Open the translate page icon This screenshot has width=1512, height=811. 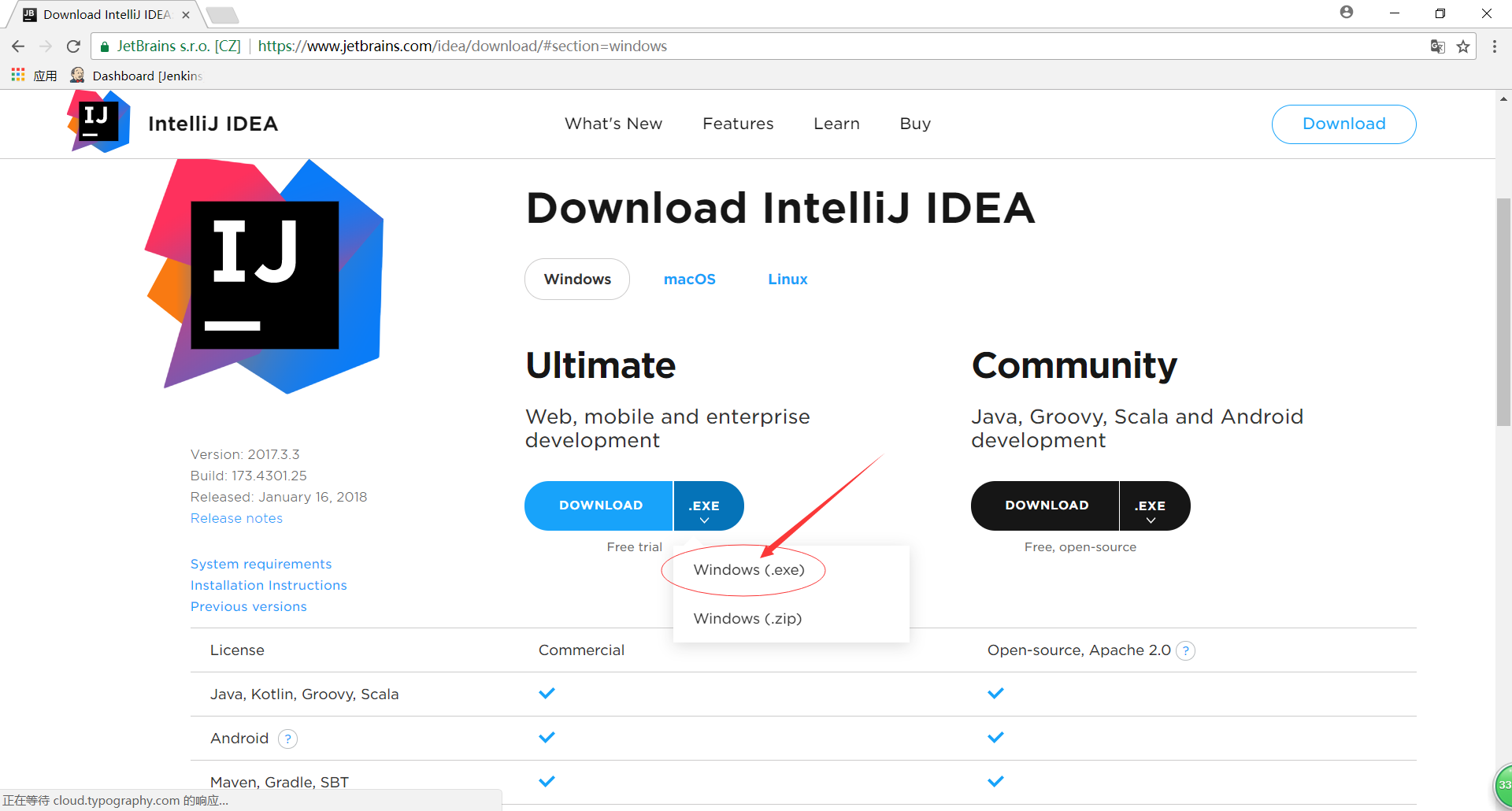tap(1438, 46)
